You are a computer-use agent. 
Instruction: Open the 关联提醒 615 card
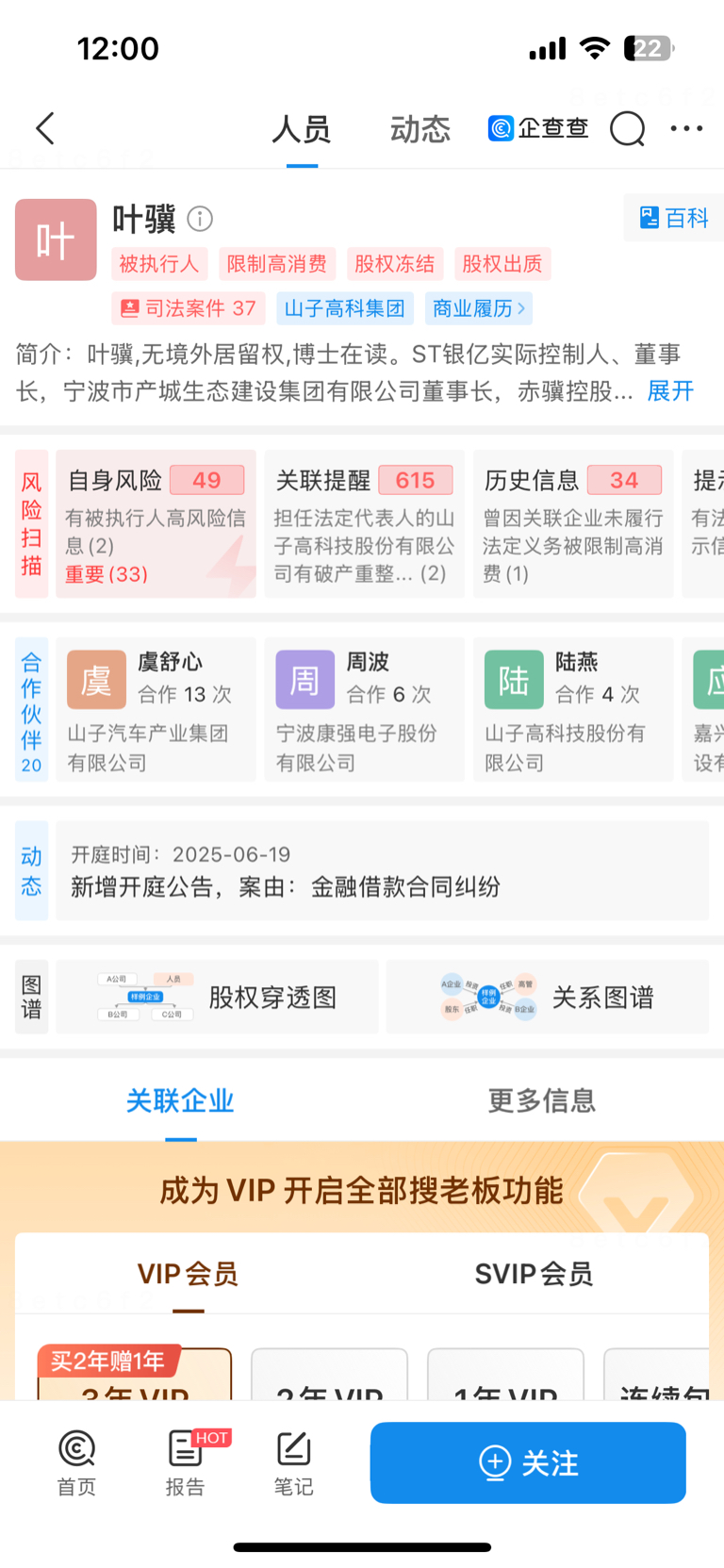364,523
